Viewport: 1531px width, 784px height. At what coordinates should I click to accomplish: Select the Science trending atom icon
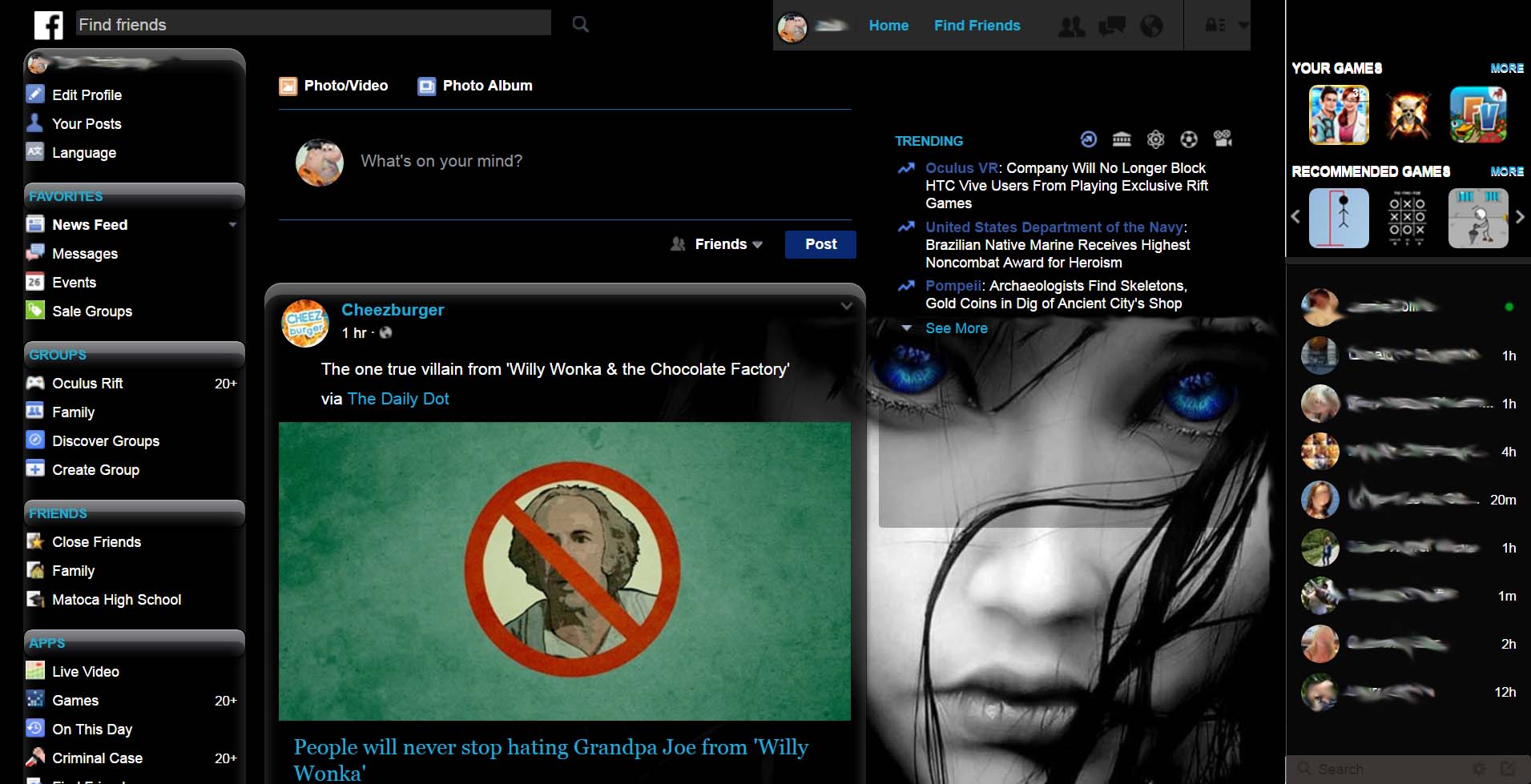pyautogui.click(x=1155, y=139)
